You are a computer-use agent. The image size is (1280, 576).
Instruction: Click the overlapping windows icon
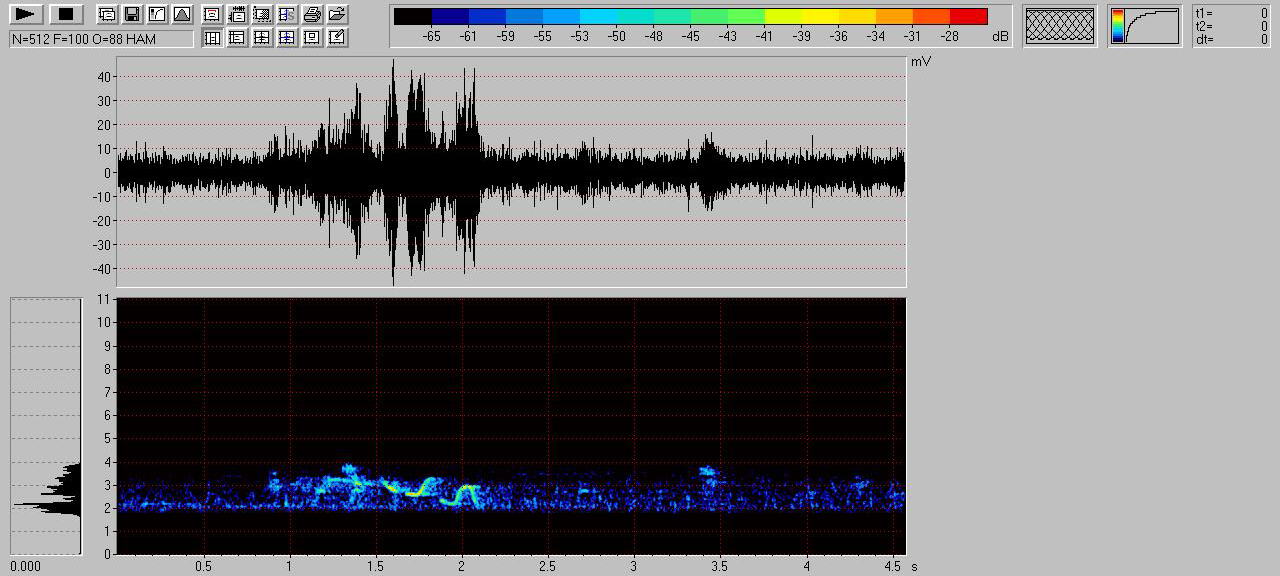[x=106, y=14]
